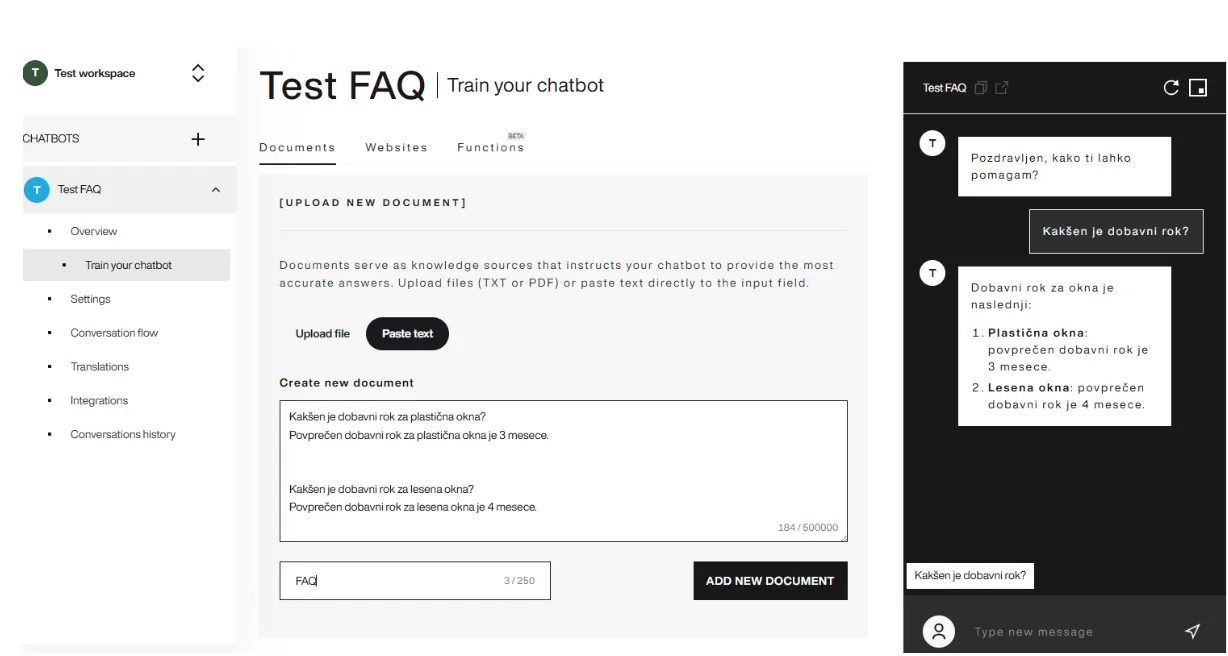Screen dimensions: 1228x656
Task: Open Conversation flow in sidebar
Action: pyautogui.click(x=114, y=333)
